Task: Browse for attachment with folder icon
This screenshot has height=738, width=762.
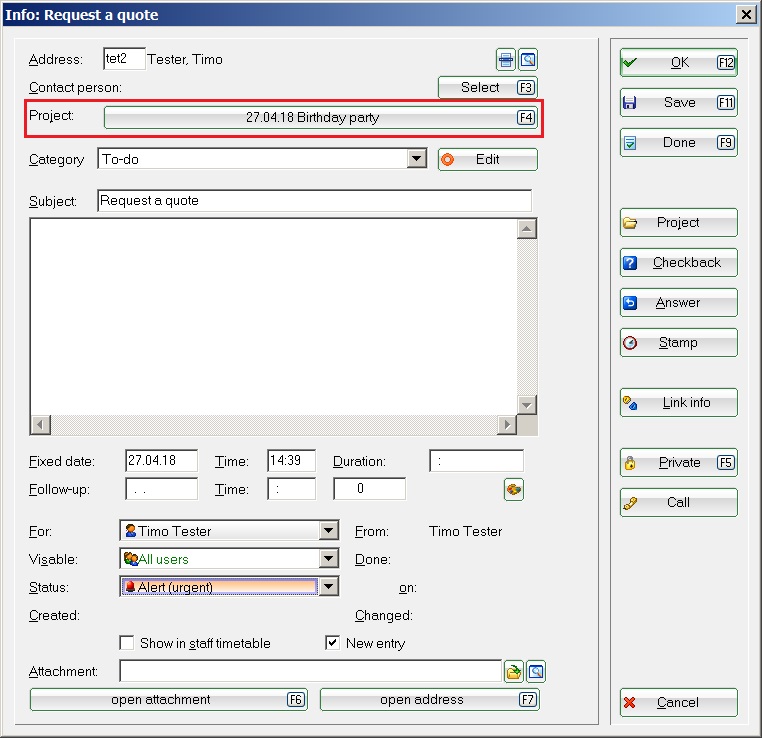Action: click(x=514, y=672)
